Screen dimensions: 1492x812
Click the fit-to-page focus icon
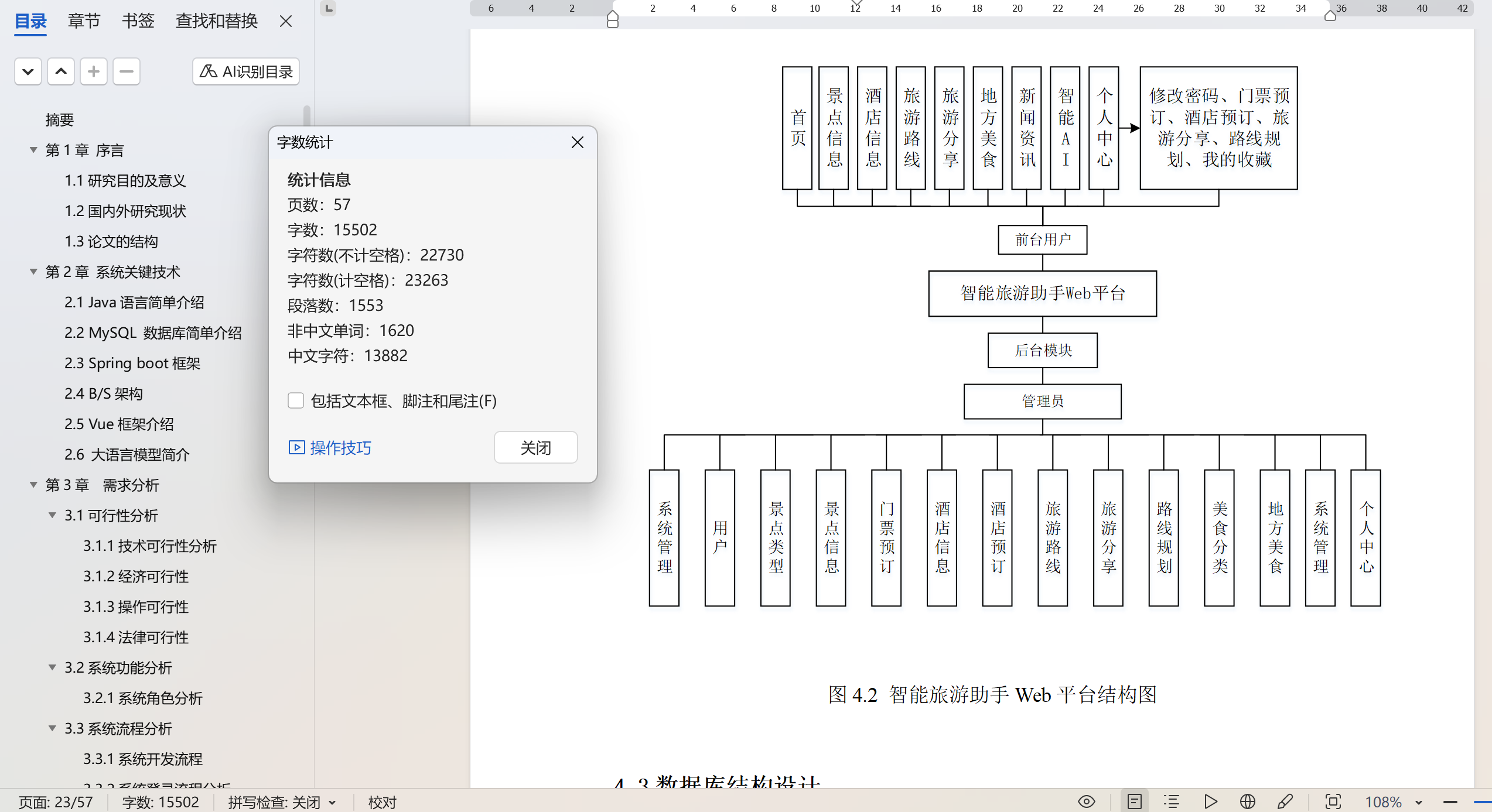[1333, 801]
